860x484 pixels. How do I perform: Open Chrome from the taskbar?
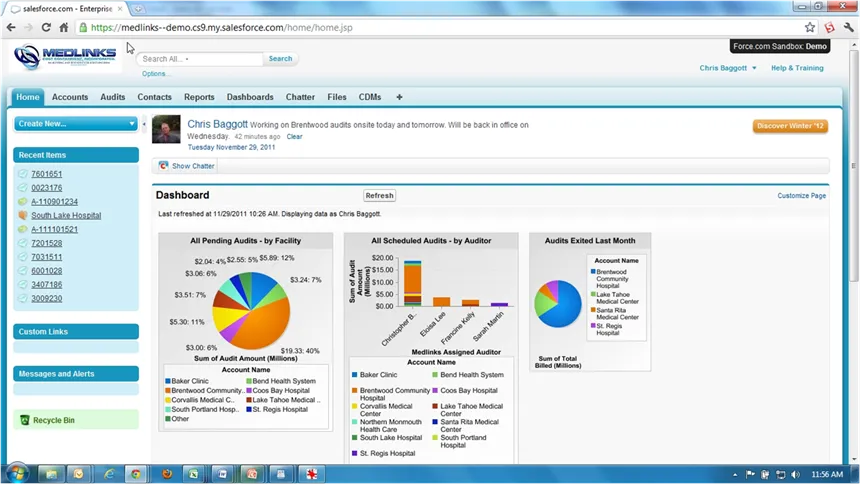tap(135, 474)
